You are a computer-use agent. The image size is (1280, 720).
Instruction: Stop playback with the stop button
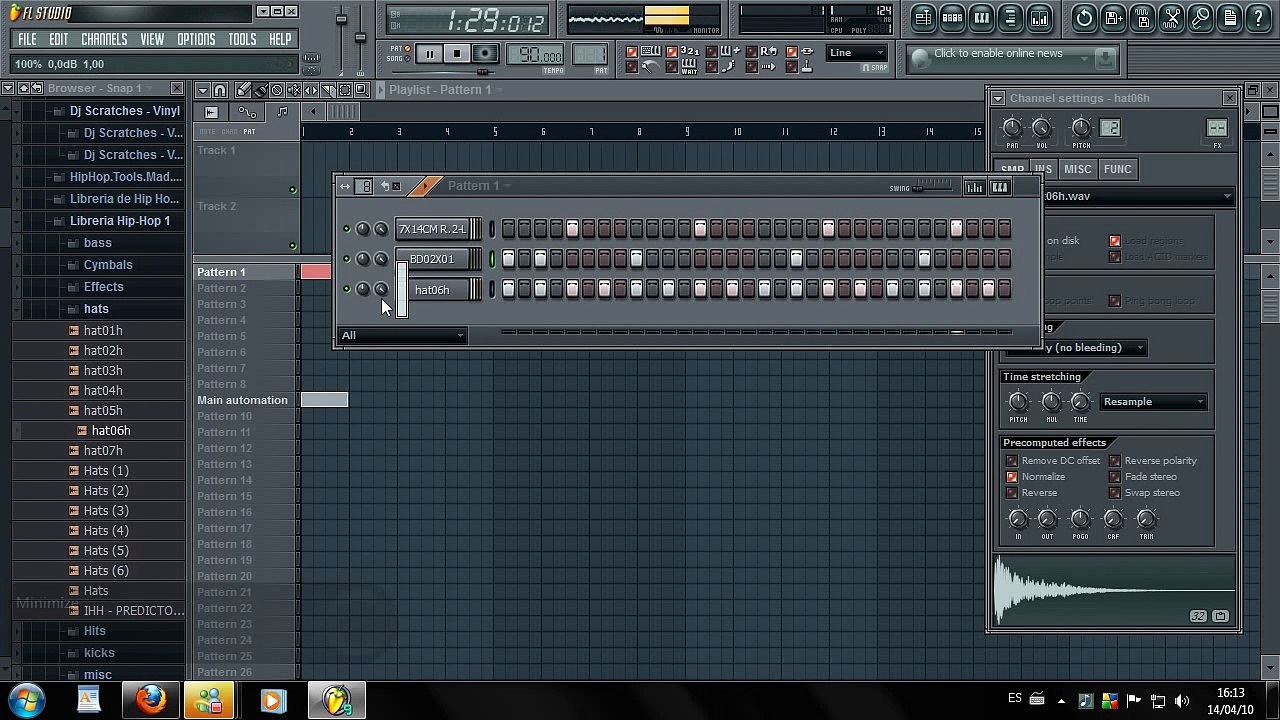[456, 54]
